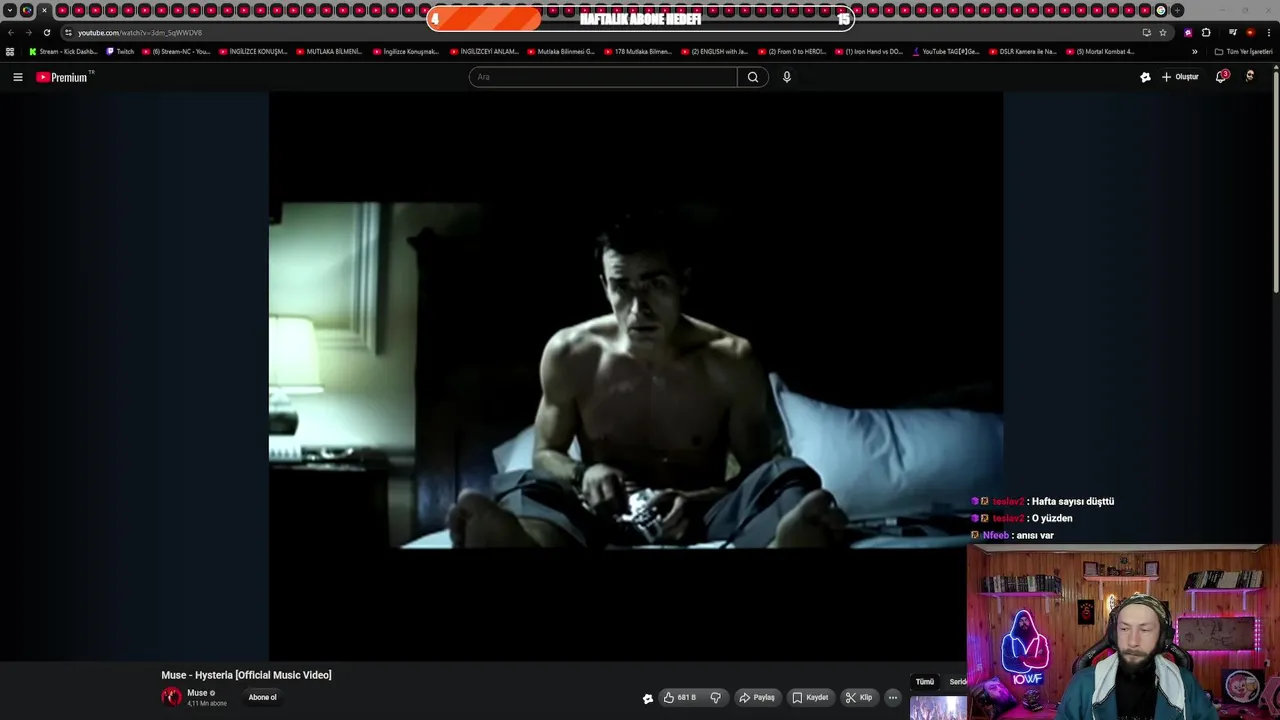Click the youtube.com address bar URL

tap(140, 32)
